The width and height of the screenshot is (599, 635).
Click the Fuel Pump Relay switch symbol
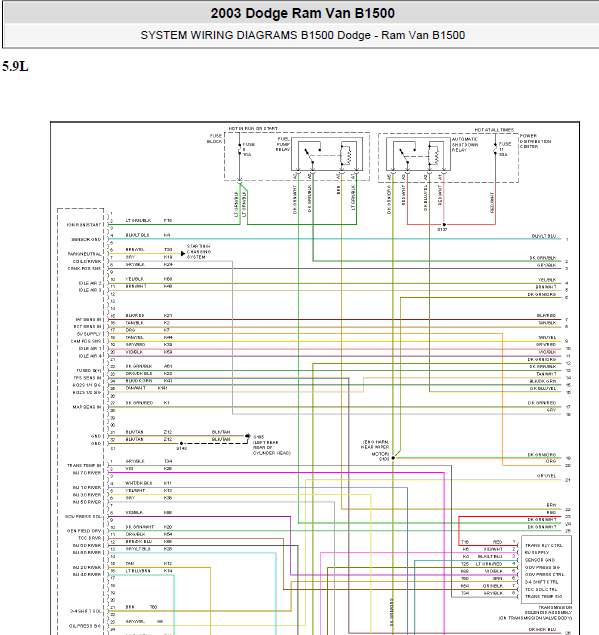click(311, 155)
